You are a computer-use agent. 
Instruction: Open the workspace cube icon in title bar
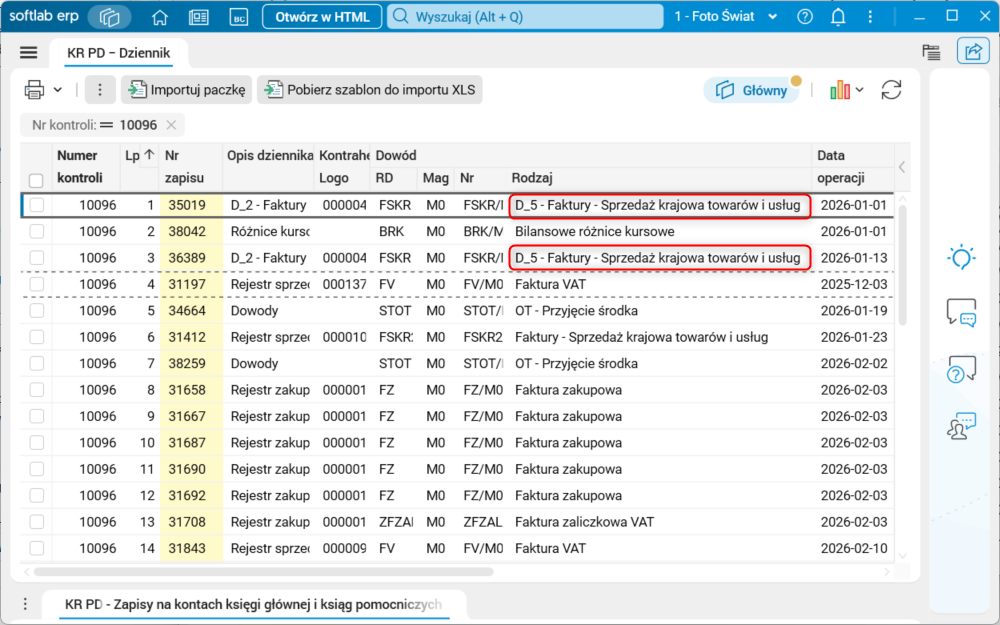click(x=109, y=17)
